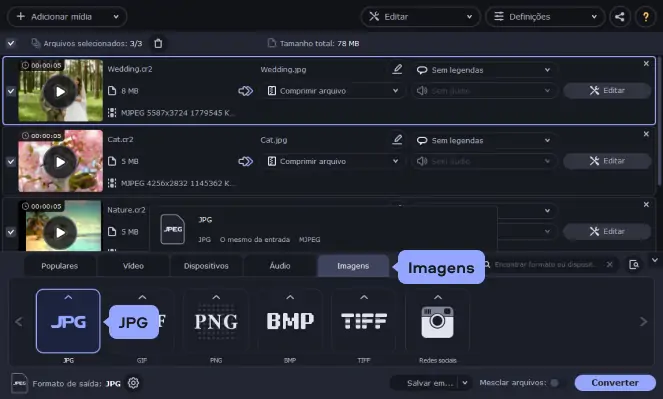Screen dimensions: 663x399
Task: Open help via question mark icon
Action: (646, 17)
